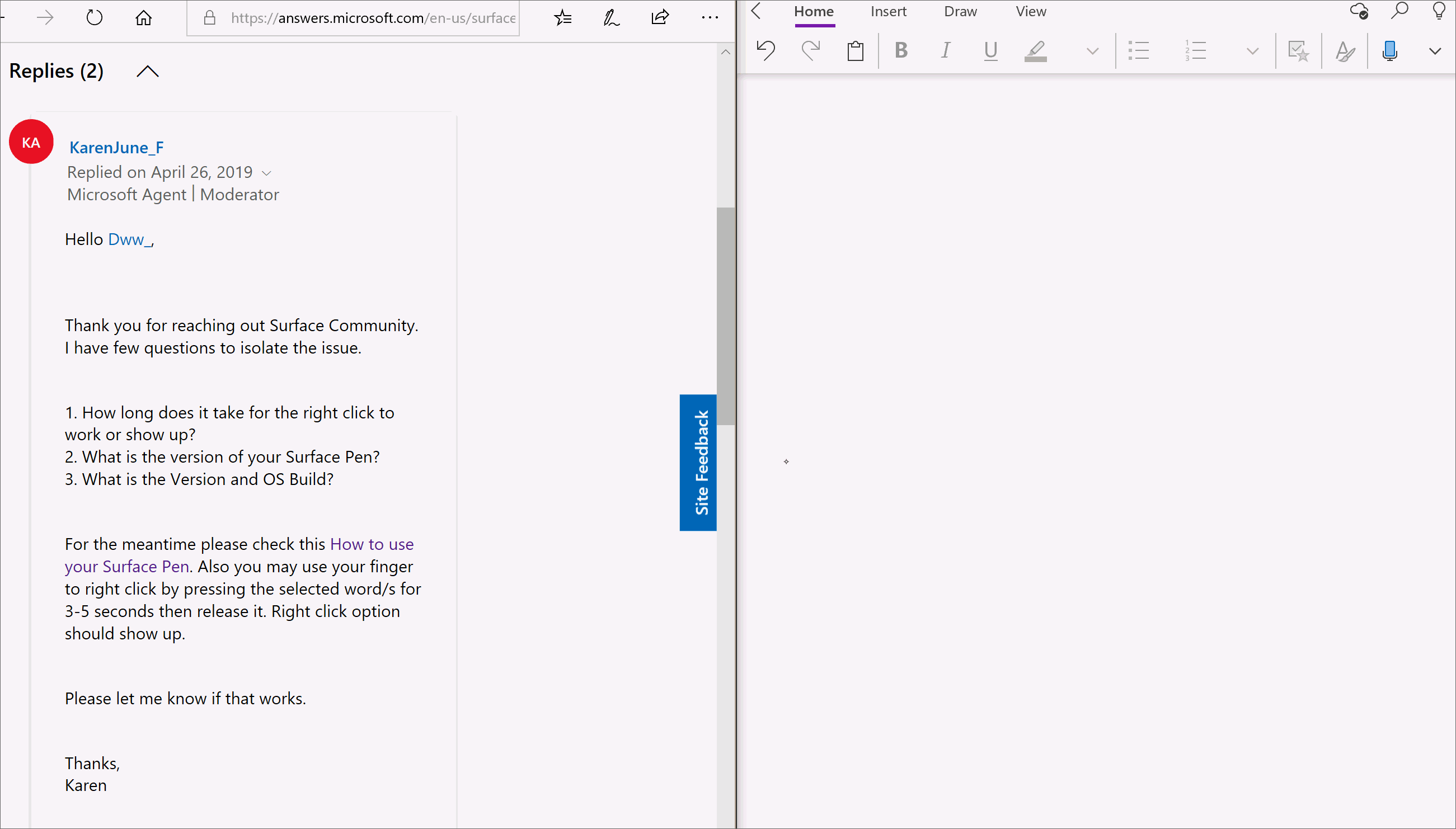Click the Paste clipboard icon
Image resolution: width=1456 pixels, height=829 pixels.
(855, 51)
